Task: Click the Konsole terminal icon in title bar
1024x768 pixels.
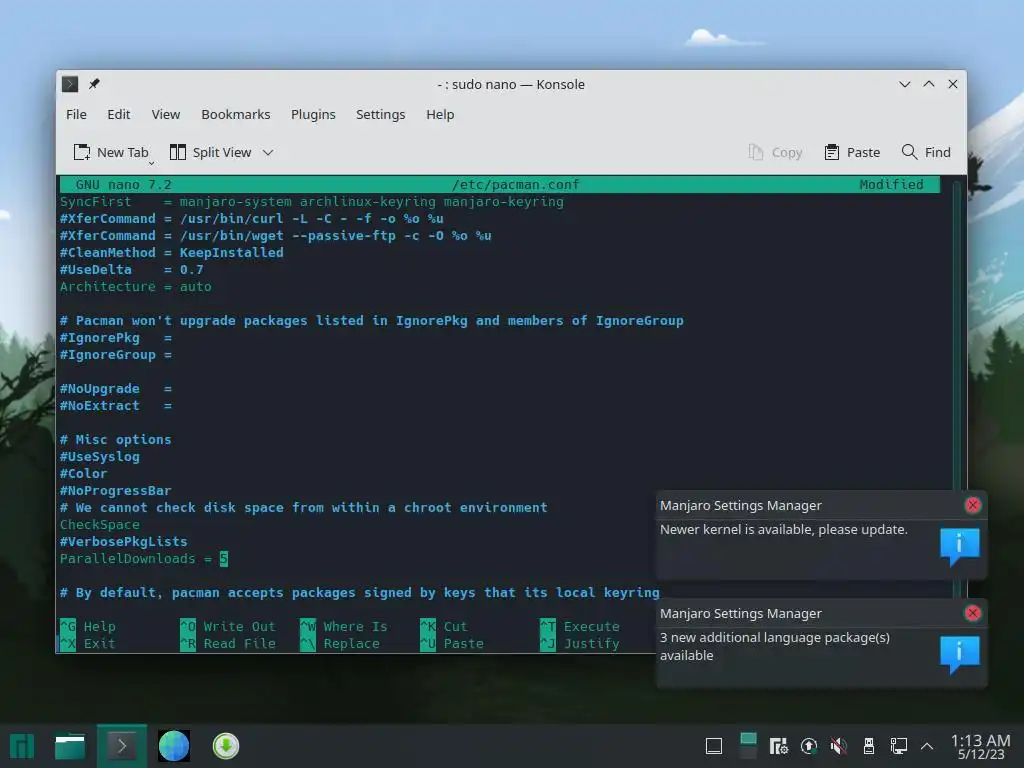Action: tap(70, 84)
